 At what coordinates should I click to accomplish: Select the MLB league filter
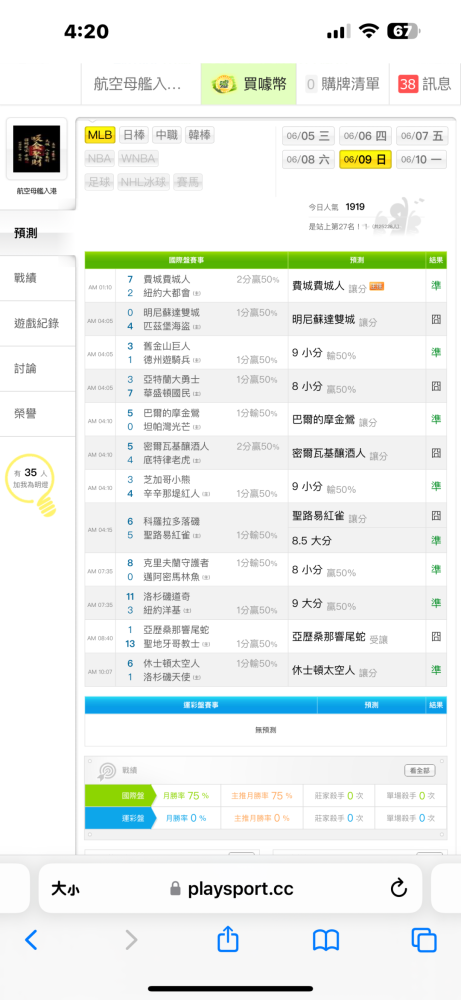tap(100, 135)
